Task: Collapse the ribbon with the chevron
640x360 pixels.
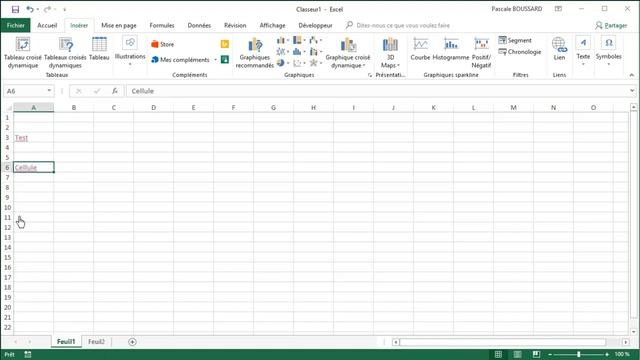Action: tap(631, 75)
